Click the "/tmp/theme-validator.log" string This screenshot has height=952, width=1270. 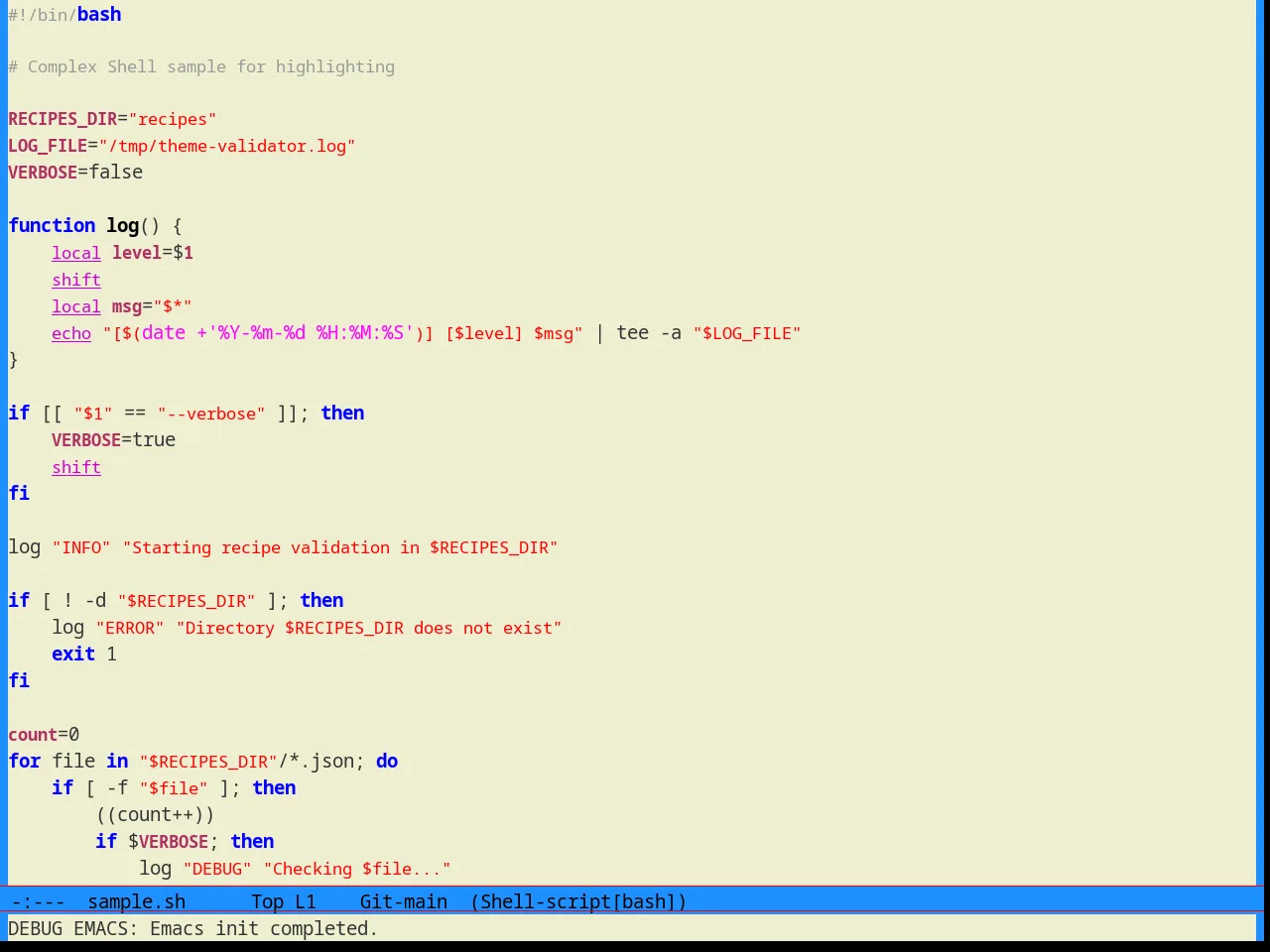tap(227, 146)
